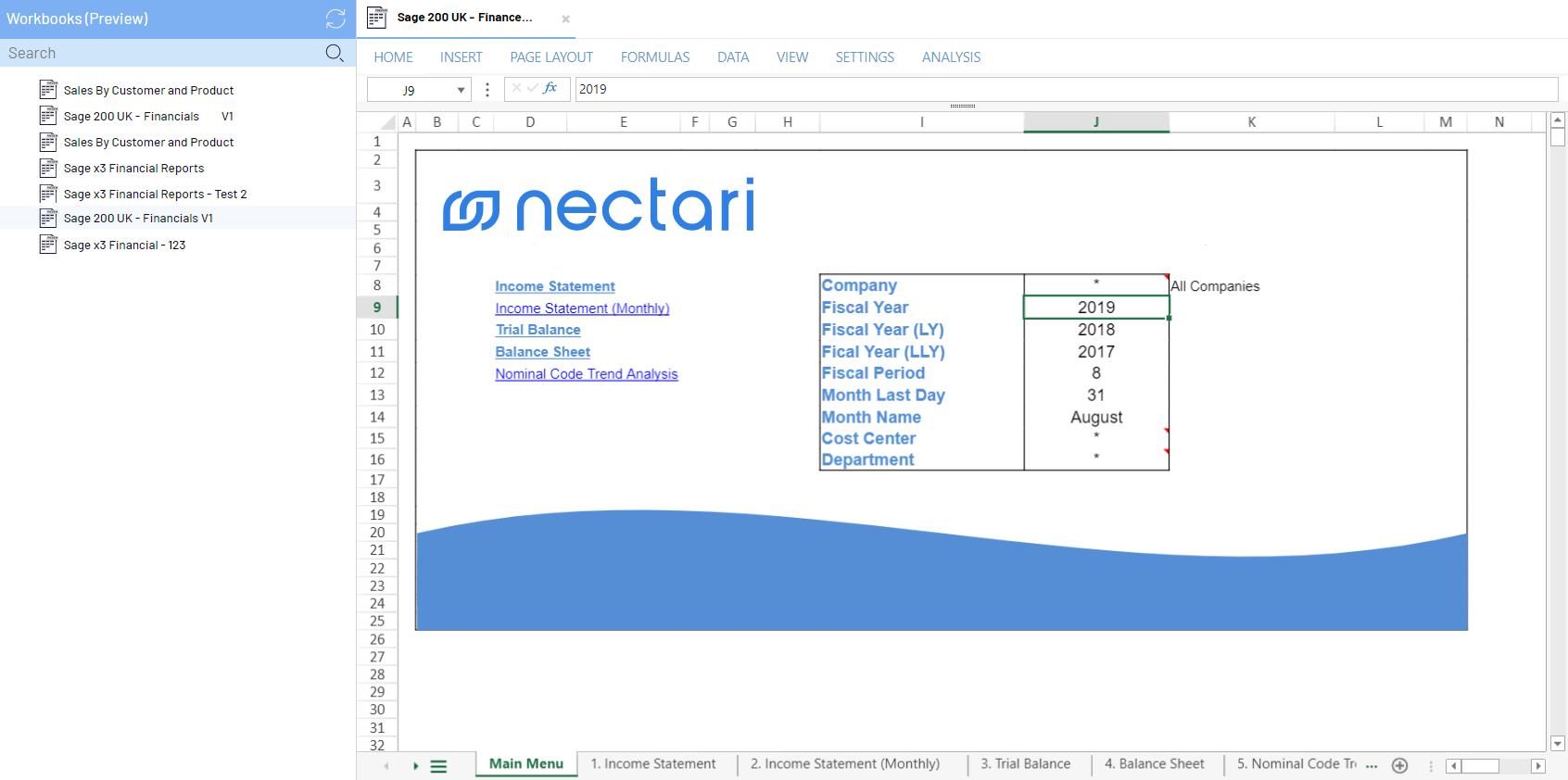Screen dimensions: 1568x780
Task: Open the cell name box dropdown
Action: (461, 90)
